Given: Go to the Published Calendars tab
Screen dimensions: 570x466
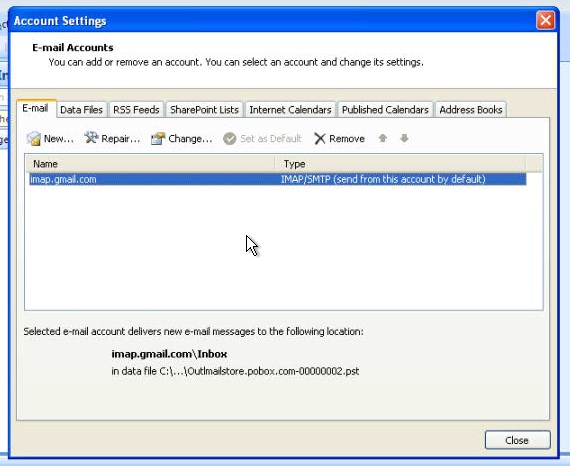Looking at the screenshot, I should (x=385, y=110).
